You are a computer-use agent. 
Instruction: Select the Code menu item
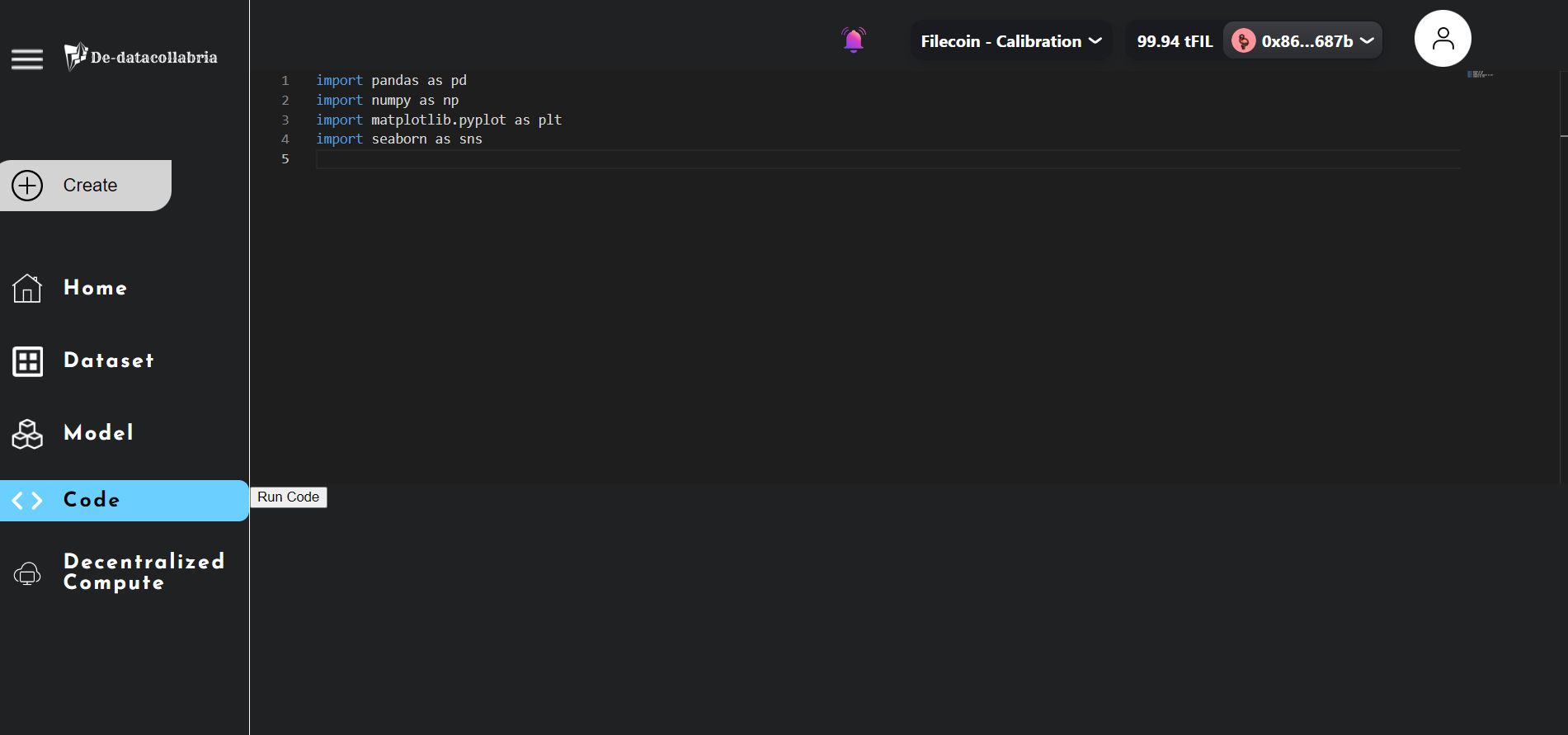125,501
